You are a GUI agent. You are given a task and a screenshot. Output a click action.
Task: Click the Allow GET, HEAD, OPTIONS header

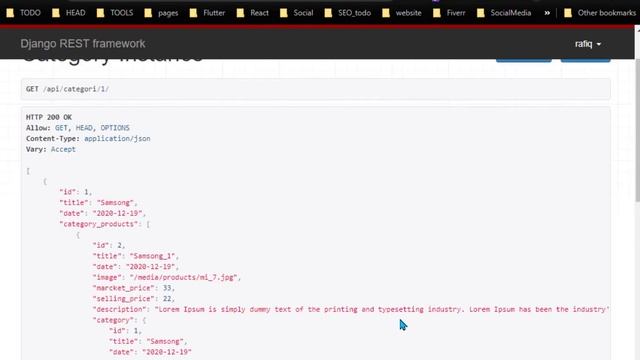coord(78,128)
